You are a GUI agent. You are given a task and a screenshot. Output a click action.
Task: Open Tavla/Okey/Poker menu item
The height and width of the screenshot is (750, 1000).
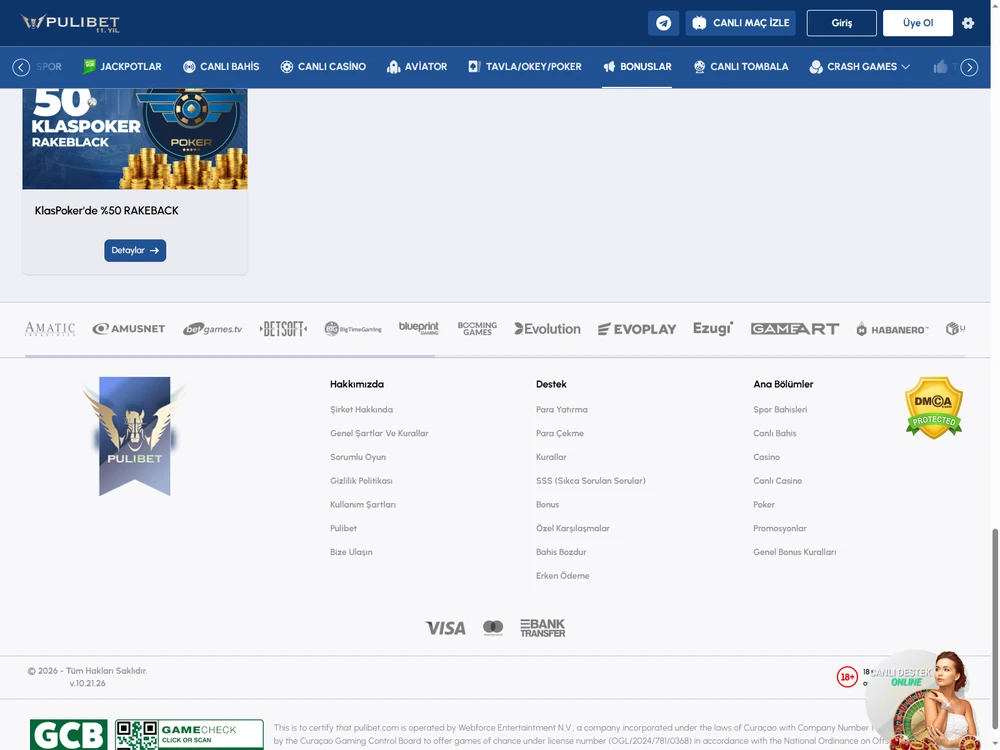(525, 67)
